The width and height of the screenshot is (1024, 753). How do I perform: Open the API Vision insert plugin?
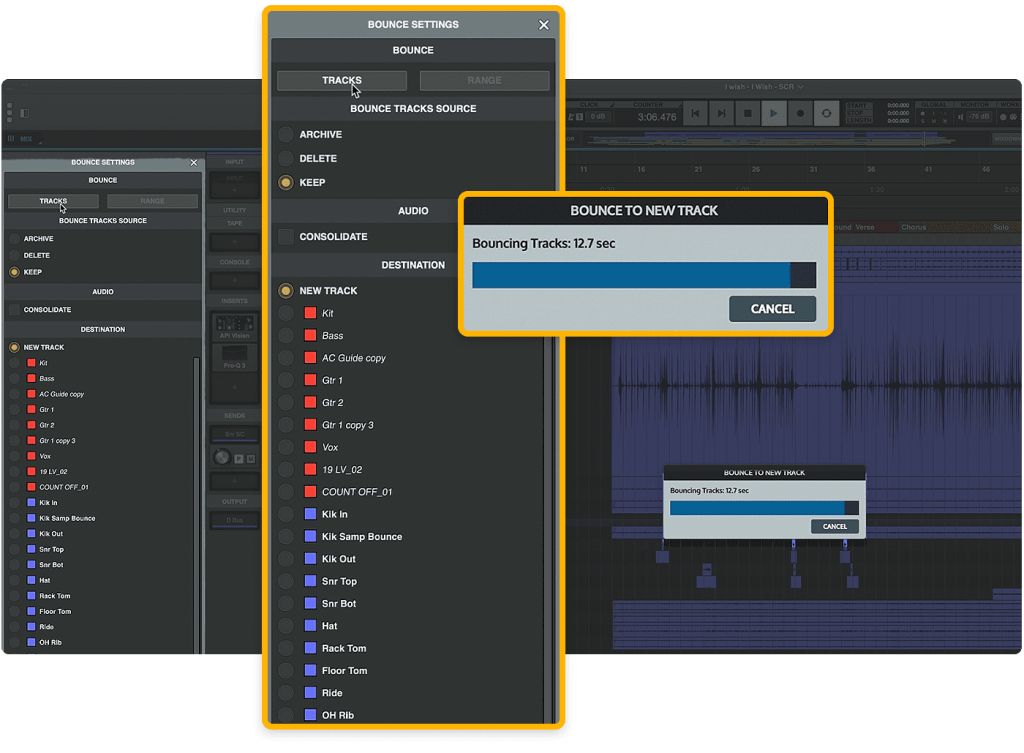pyautogui.click(x=234, y=326)
